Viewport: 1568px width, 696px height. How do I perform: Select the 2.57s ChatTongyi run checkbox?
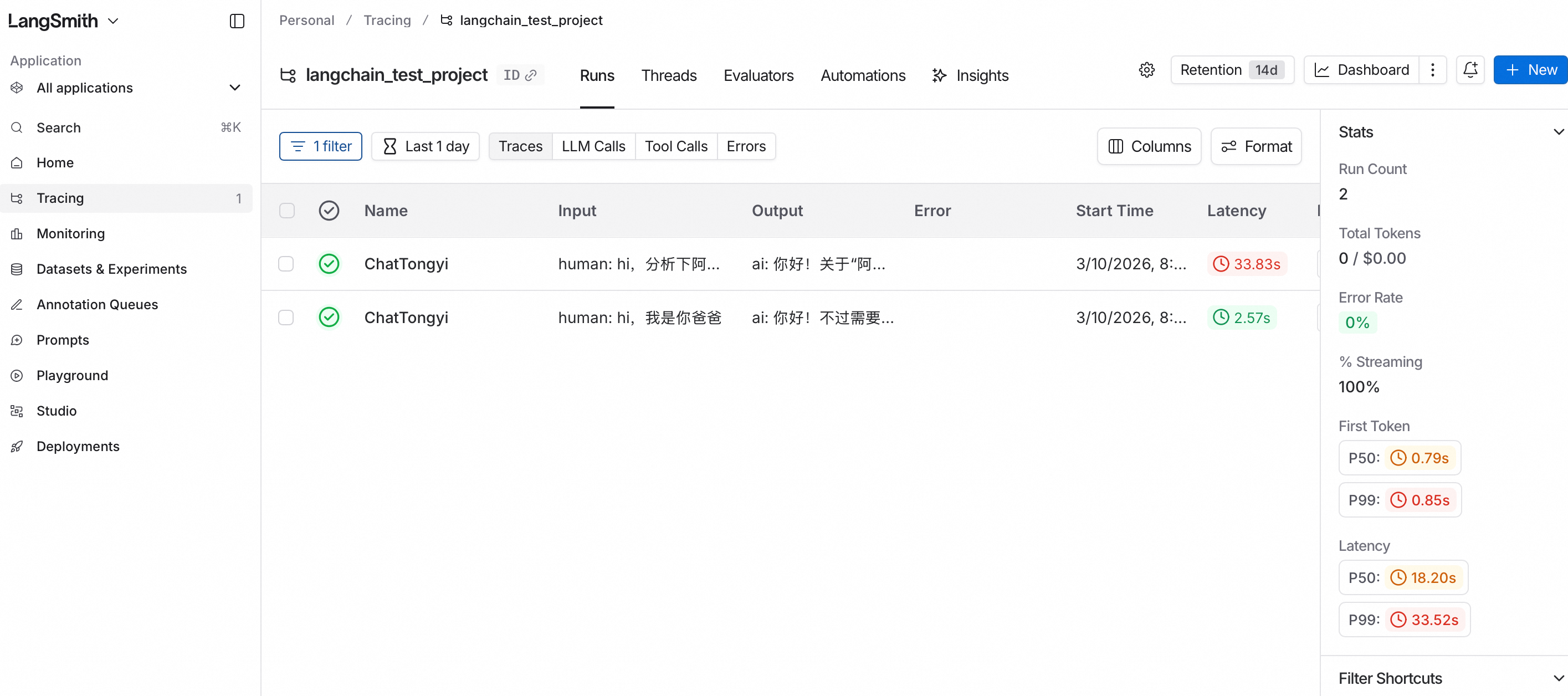pyautogui.click(x=286, y=318)
